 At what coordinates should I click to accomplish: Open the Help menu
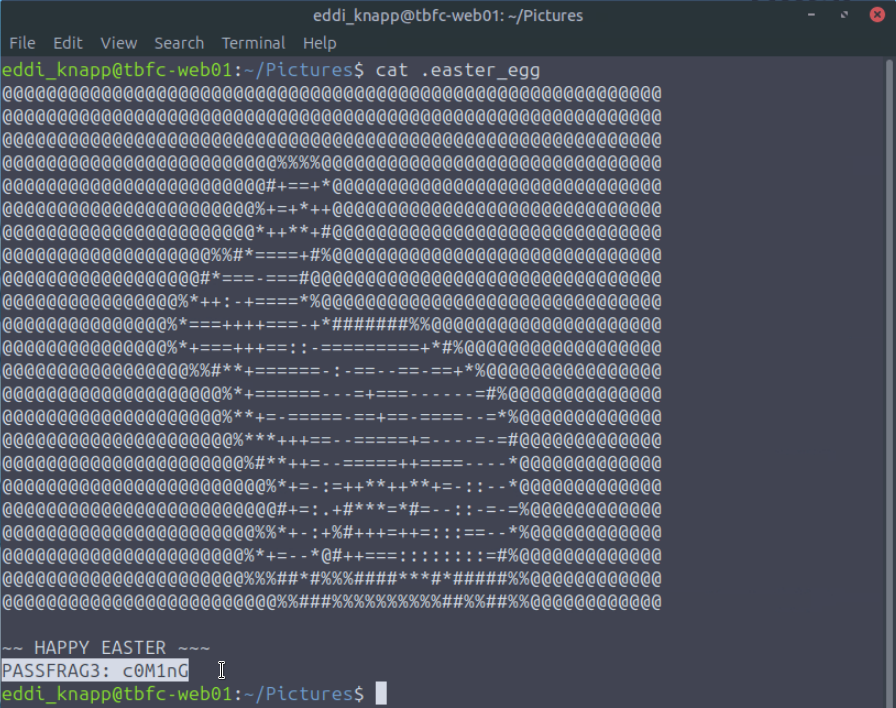point(320,43)
